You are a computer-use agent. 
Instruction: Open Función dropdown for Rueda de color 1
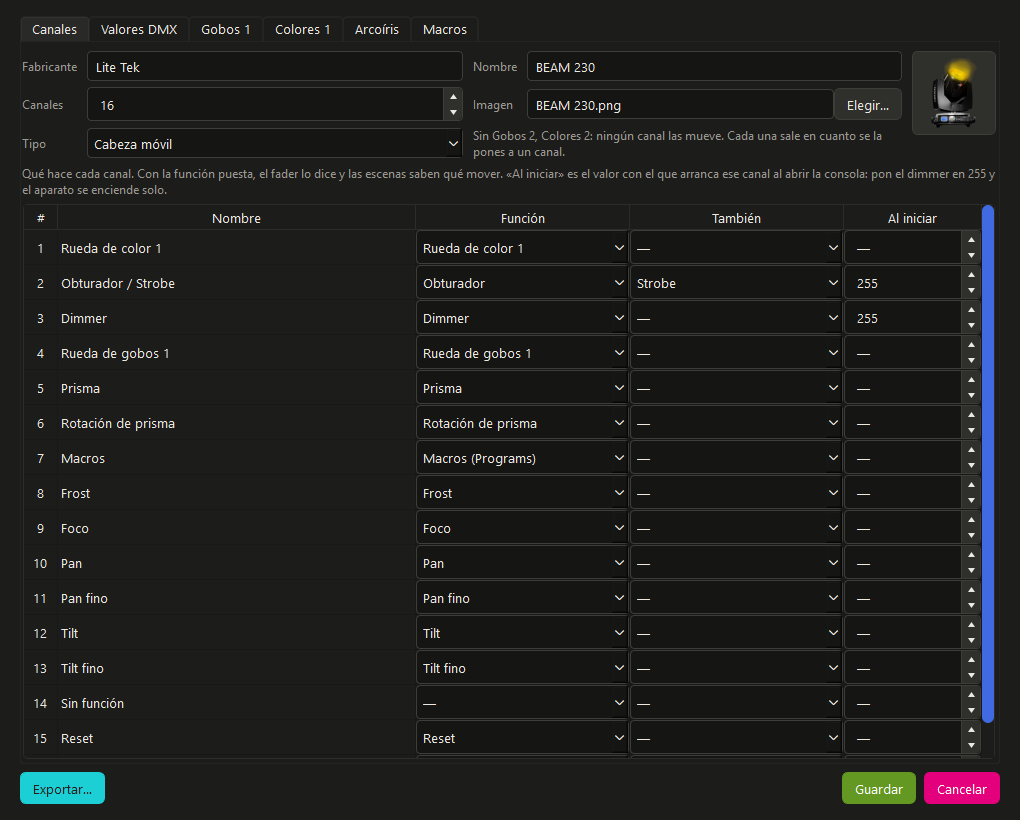(522, 248)
